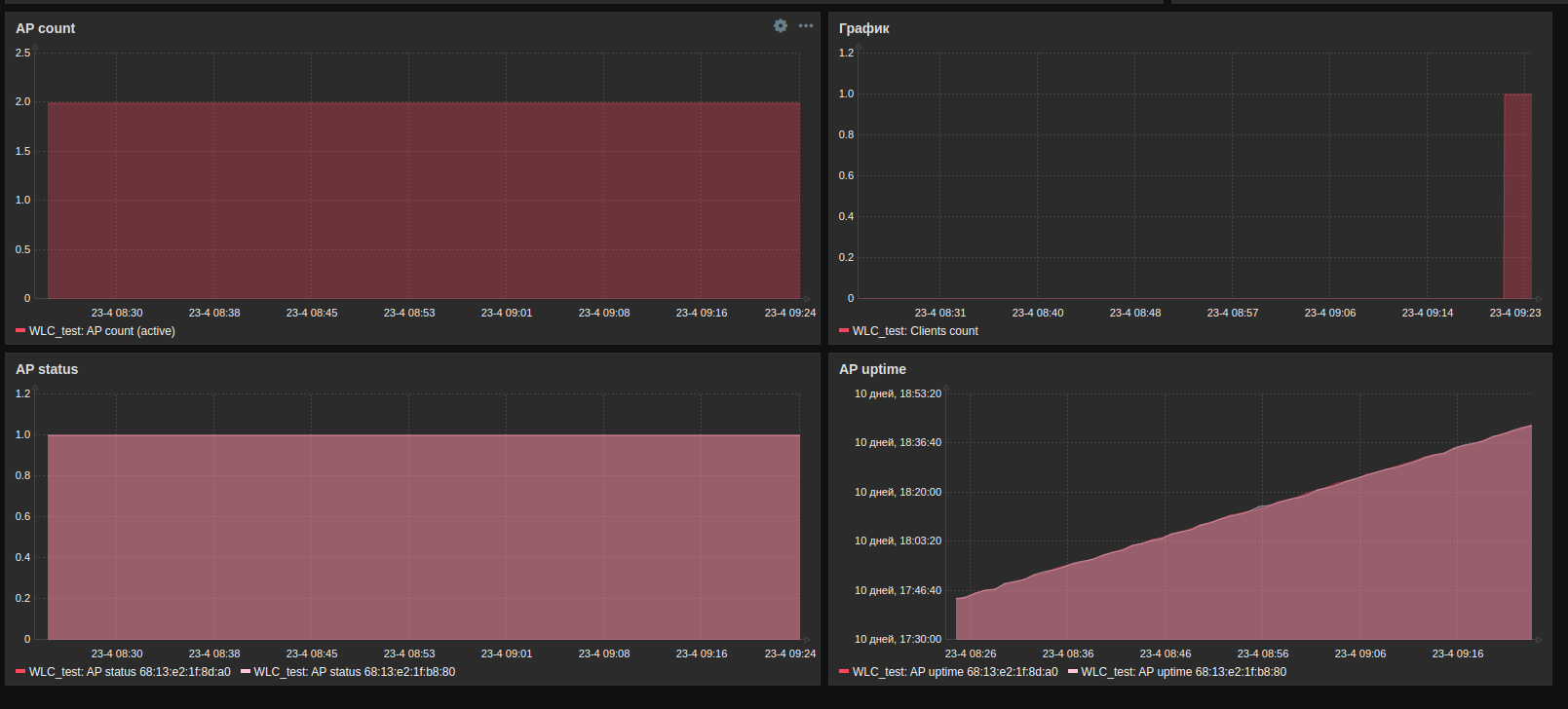The image size is (1568, 709).
Task: Click the AP count widget title
Action: pyautogui.click(x=46, y=28)
